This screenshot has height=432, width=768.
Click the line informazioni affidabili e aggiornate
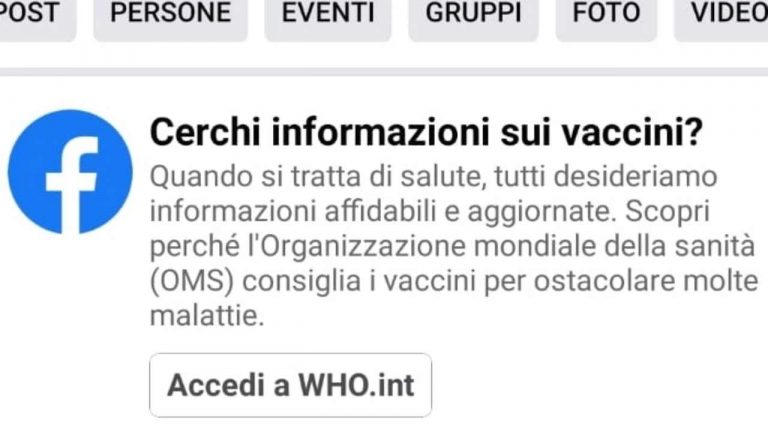click(x=383, y=212)
